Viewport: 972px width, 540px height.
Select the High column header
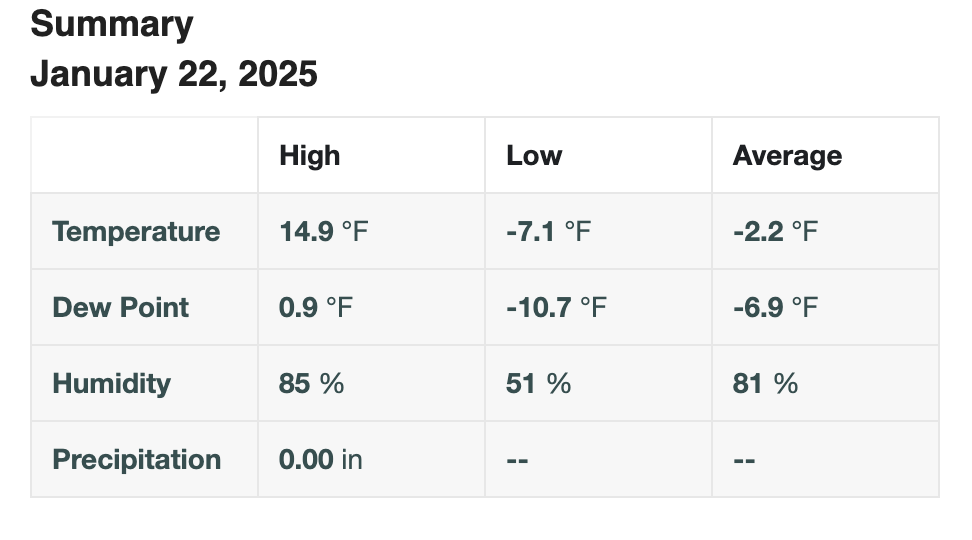pyautogui.click(x=309, y=155)
